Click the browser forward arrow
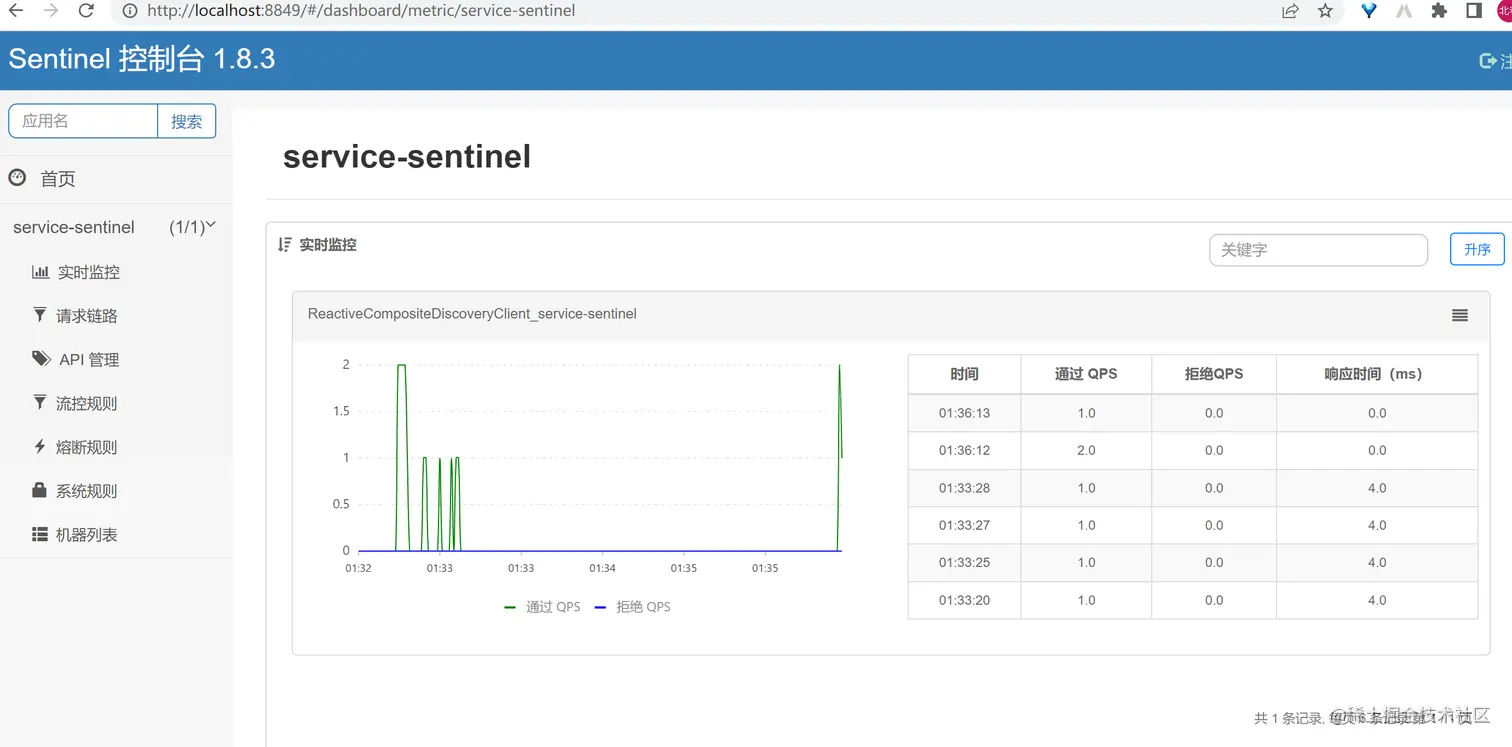 point(51,11)
